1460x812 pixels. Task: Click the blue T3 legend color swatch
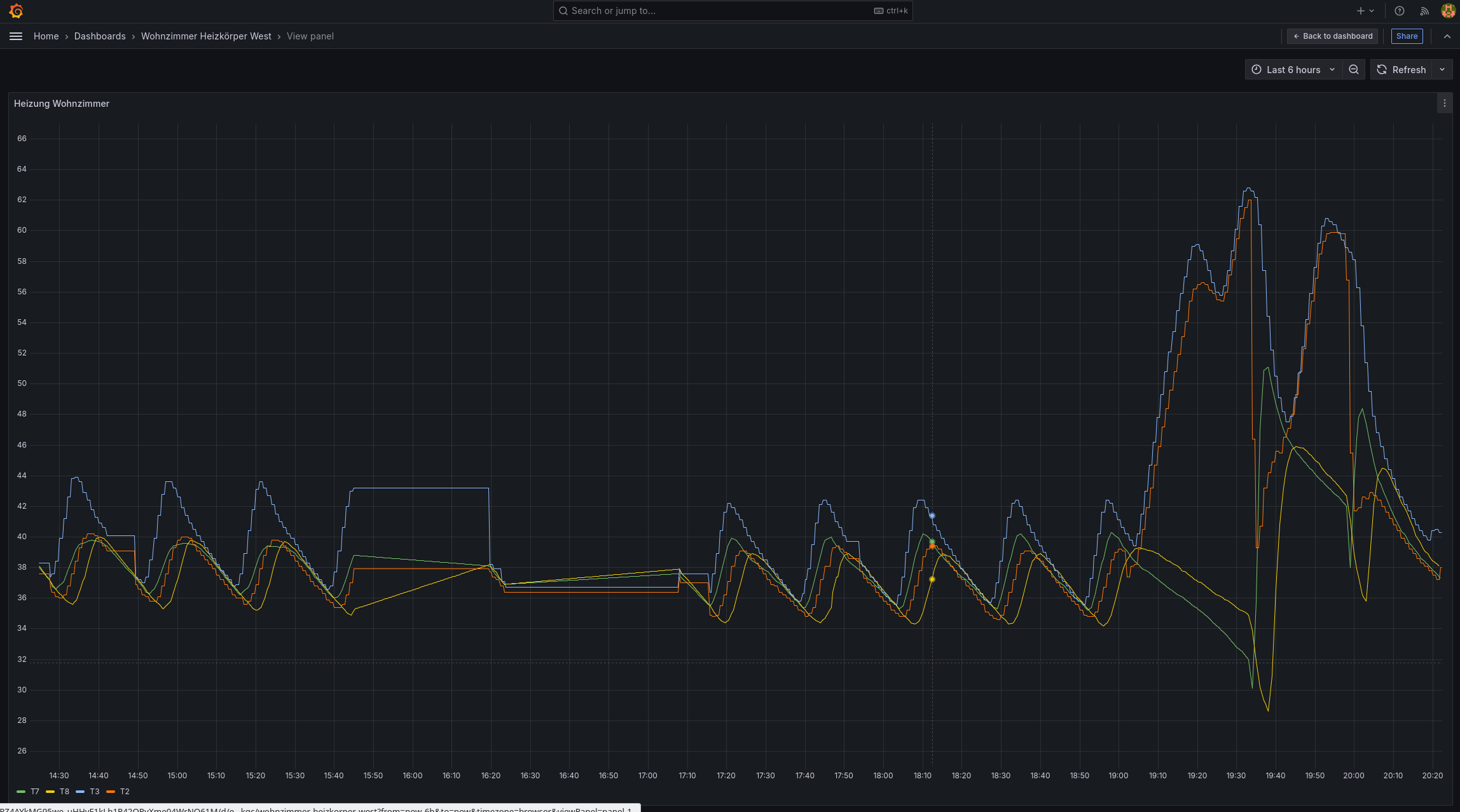click(80, 792)
